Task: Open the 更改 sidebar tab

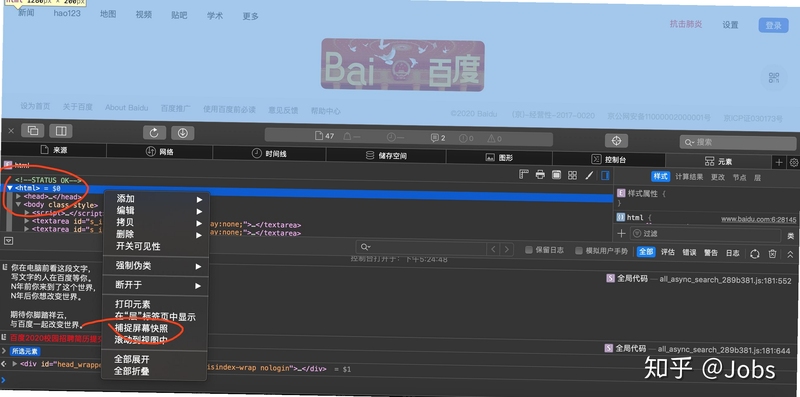Action: tap(718, 177)
